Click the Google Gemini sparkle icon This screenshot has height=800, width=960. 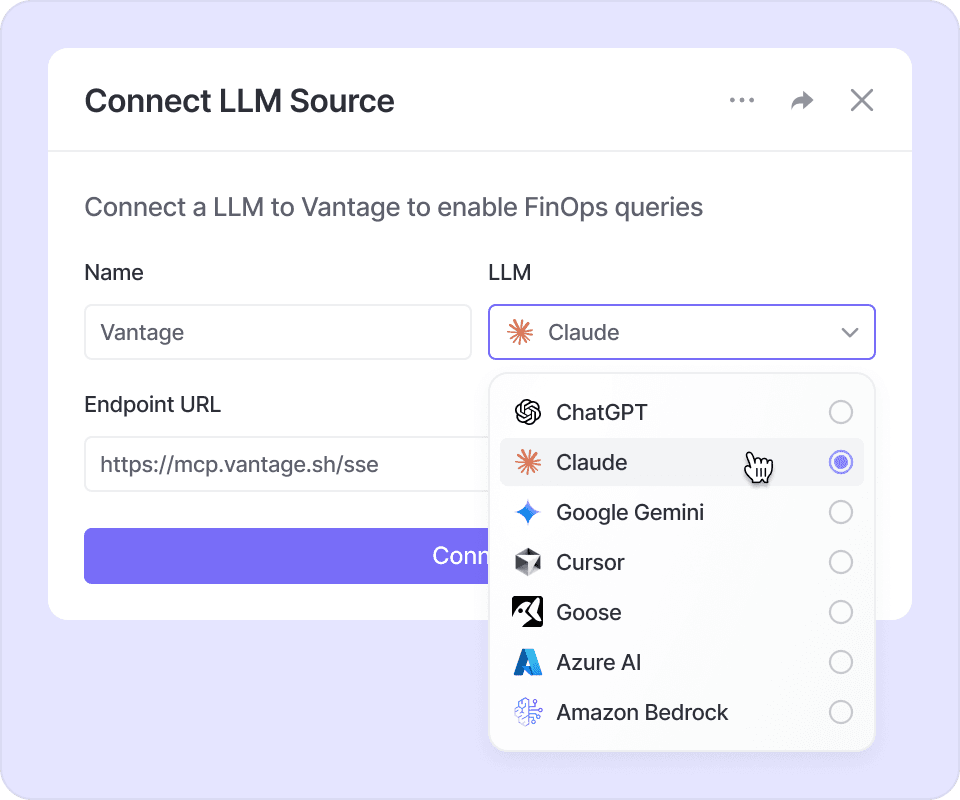point(527,512)
